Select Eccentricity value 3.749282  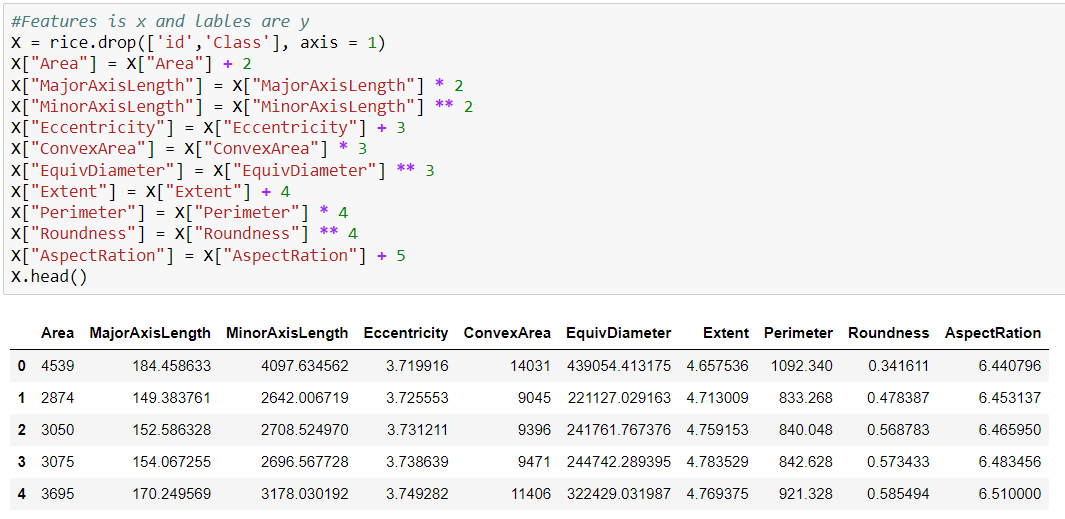click(x=418, y=494)
